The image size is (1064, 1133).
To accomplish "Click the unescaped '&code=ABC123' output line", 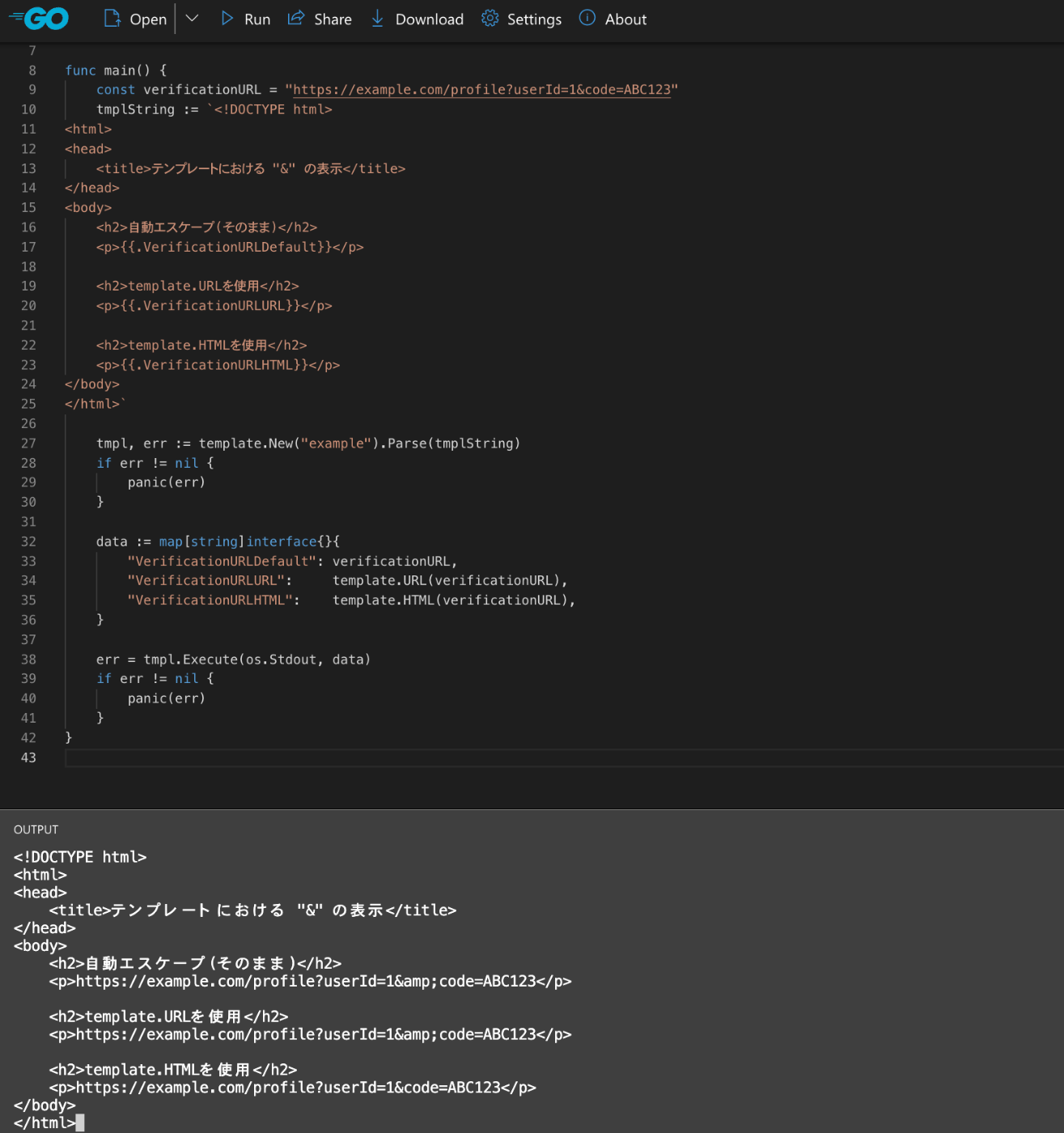I will [293, 1088].
